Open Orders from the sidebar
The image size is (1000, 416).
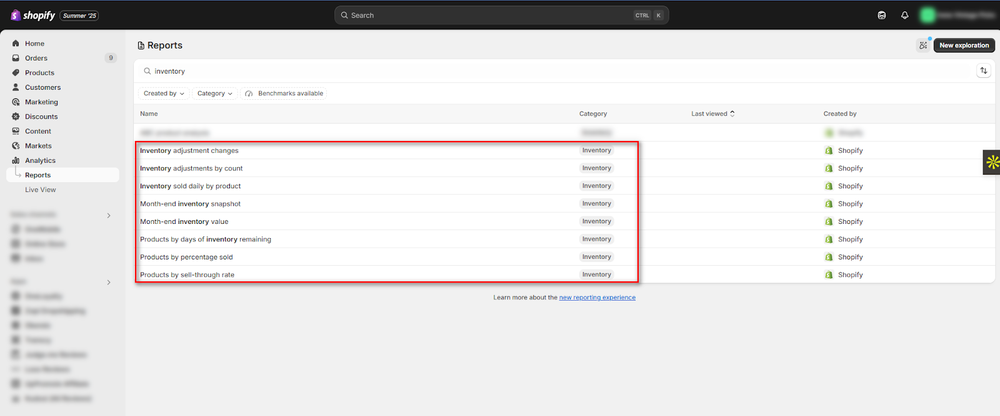tap(36, 58)
